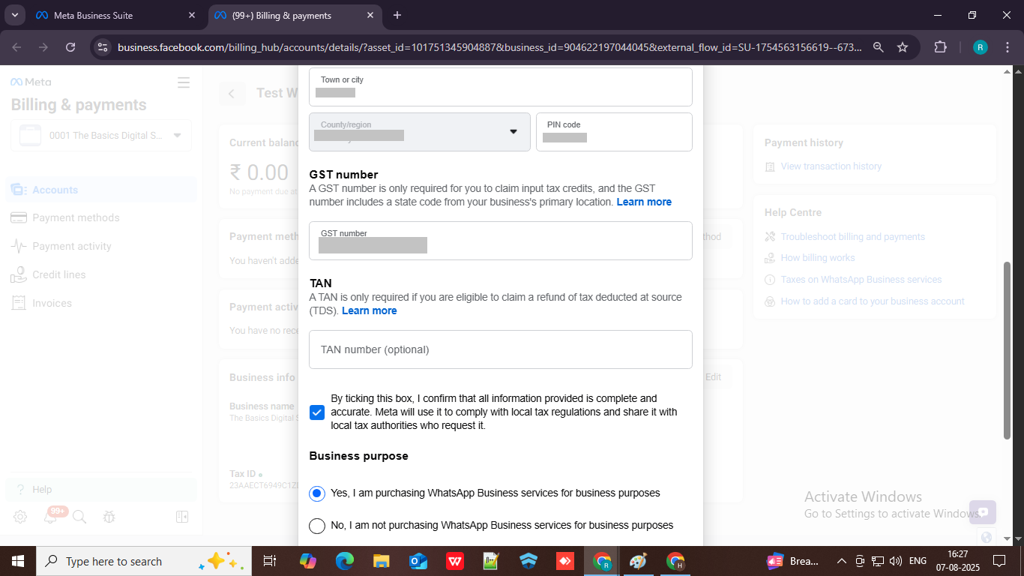Open How to add a card link
Screen dimensions: 1024x576
pos(872,301)
